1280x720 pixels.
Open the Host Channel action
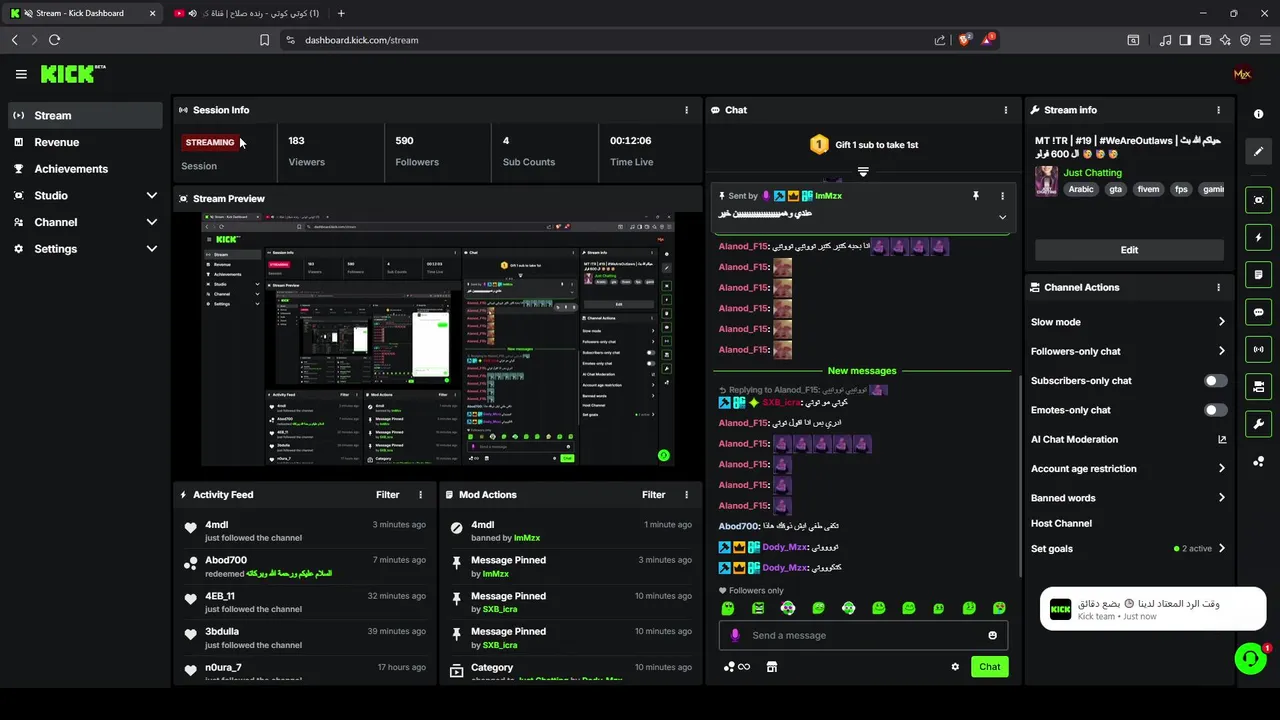coord(1061,523)
